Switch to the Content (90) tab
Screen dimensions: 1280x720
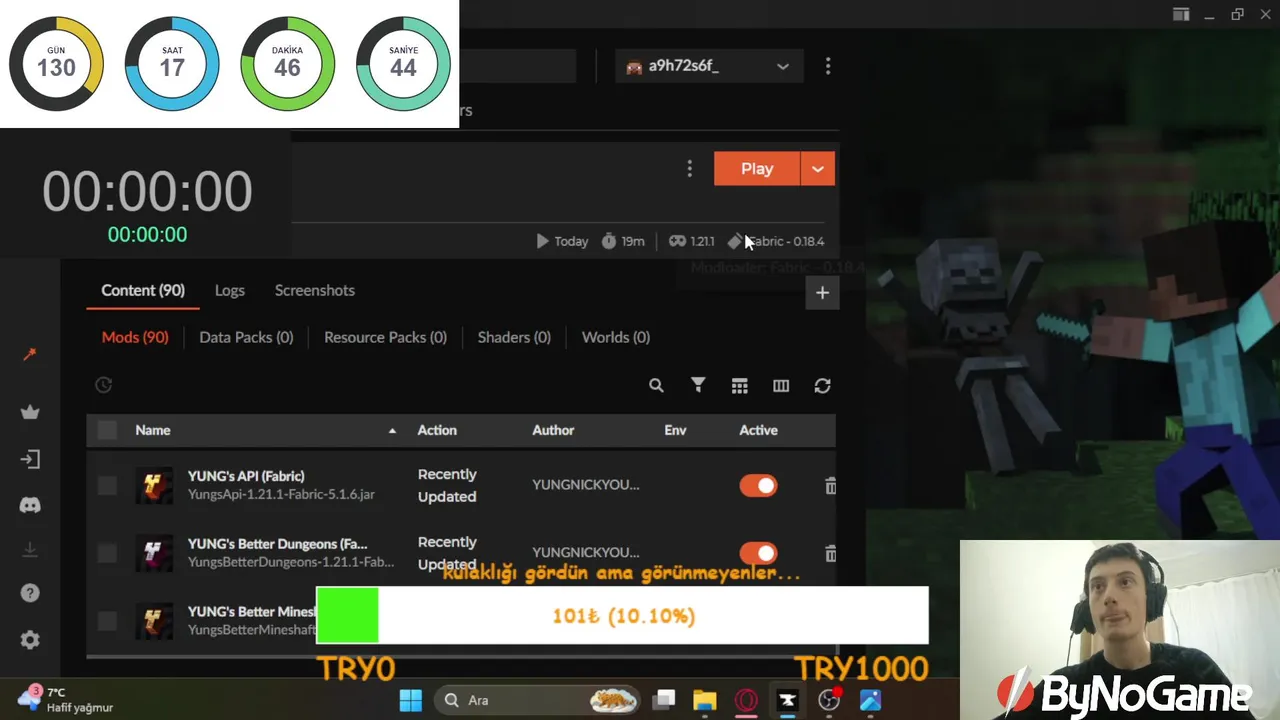coord(143,290)
